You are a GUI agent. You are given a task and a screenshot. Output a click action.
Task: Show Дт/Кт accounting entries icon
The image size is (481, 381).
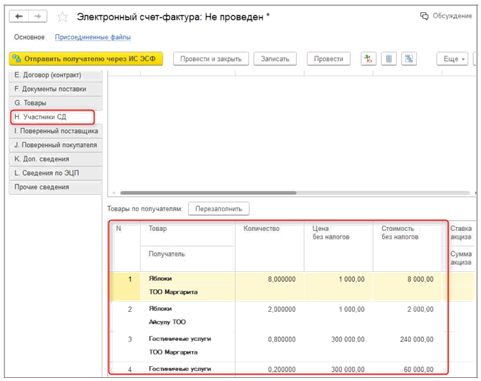[x=368, y=59]
